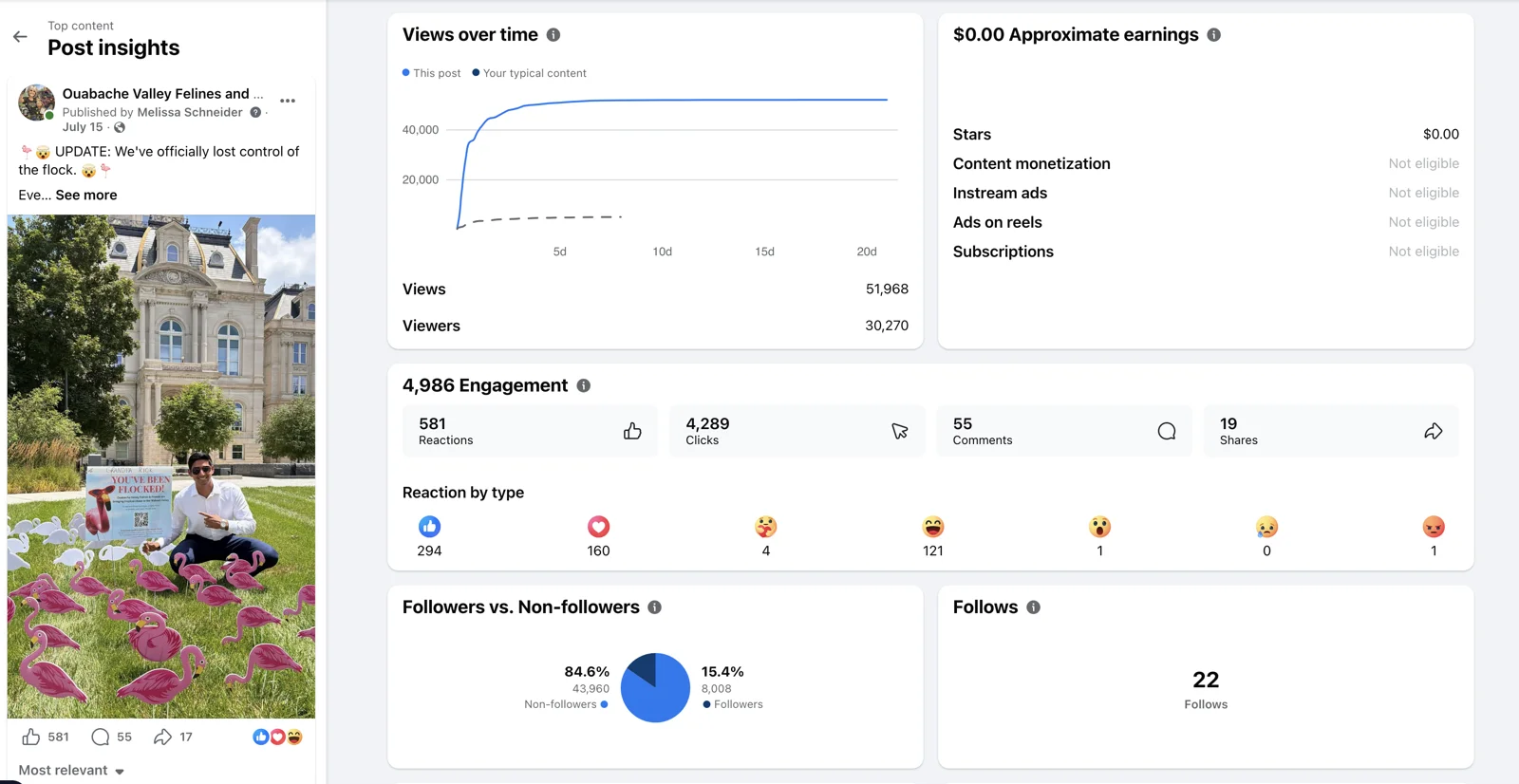This screenshot has width=1519, height=784.
Task: Click the This post legend dot
Action: 406,72
